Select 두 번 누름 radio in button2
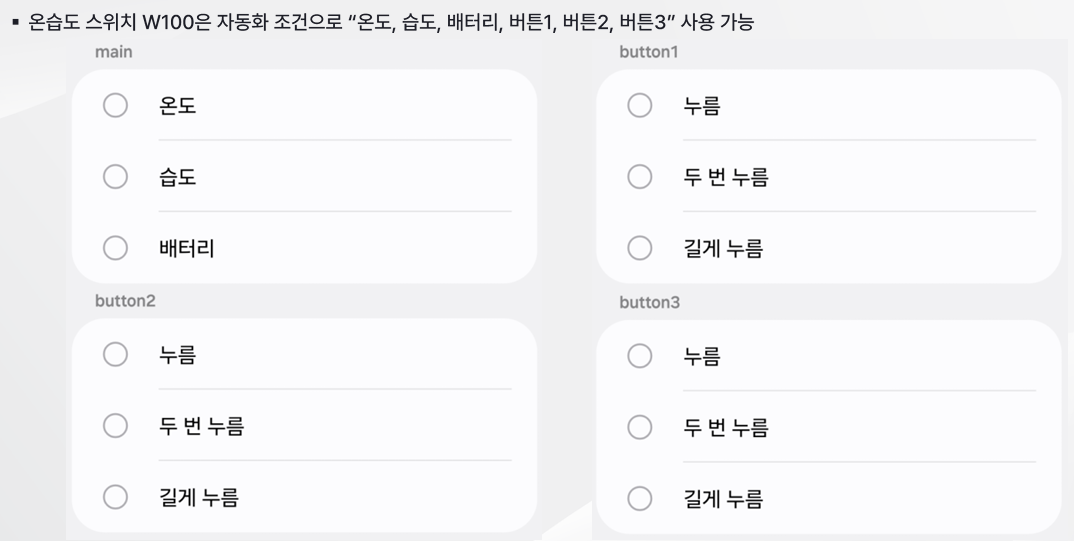 click(x=115, y=426)
